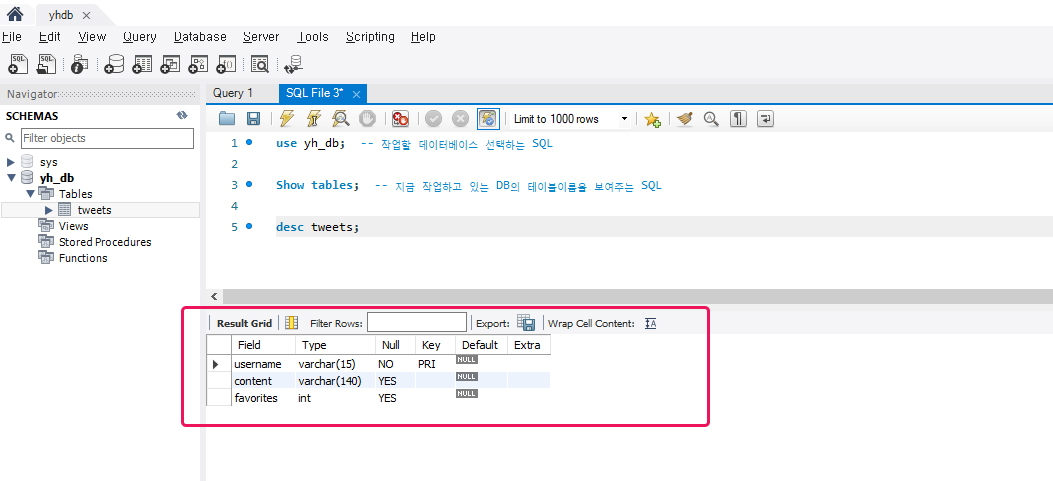Viewport: 1053px width, 481px height.
Task: Create a new table in active schema
Action: 142,64
